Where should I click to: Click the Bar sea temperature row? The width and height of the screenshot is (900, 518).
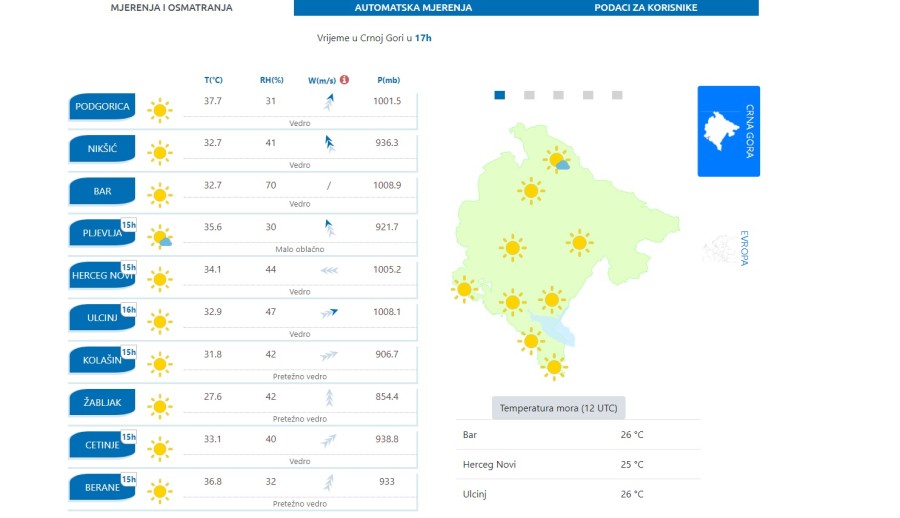pyautogui.click(x=578, y=435)
